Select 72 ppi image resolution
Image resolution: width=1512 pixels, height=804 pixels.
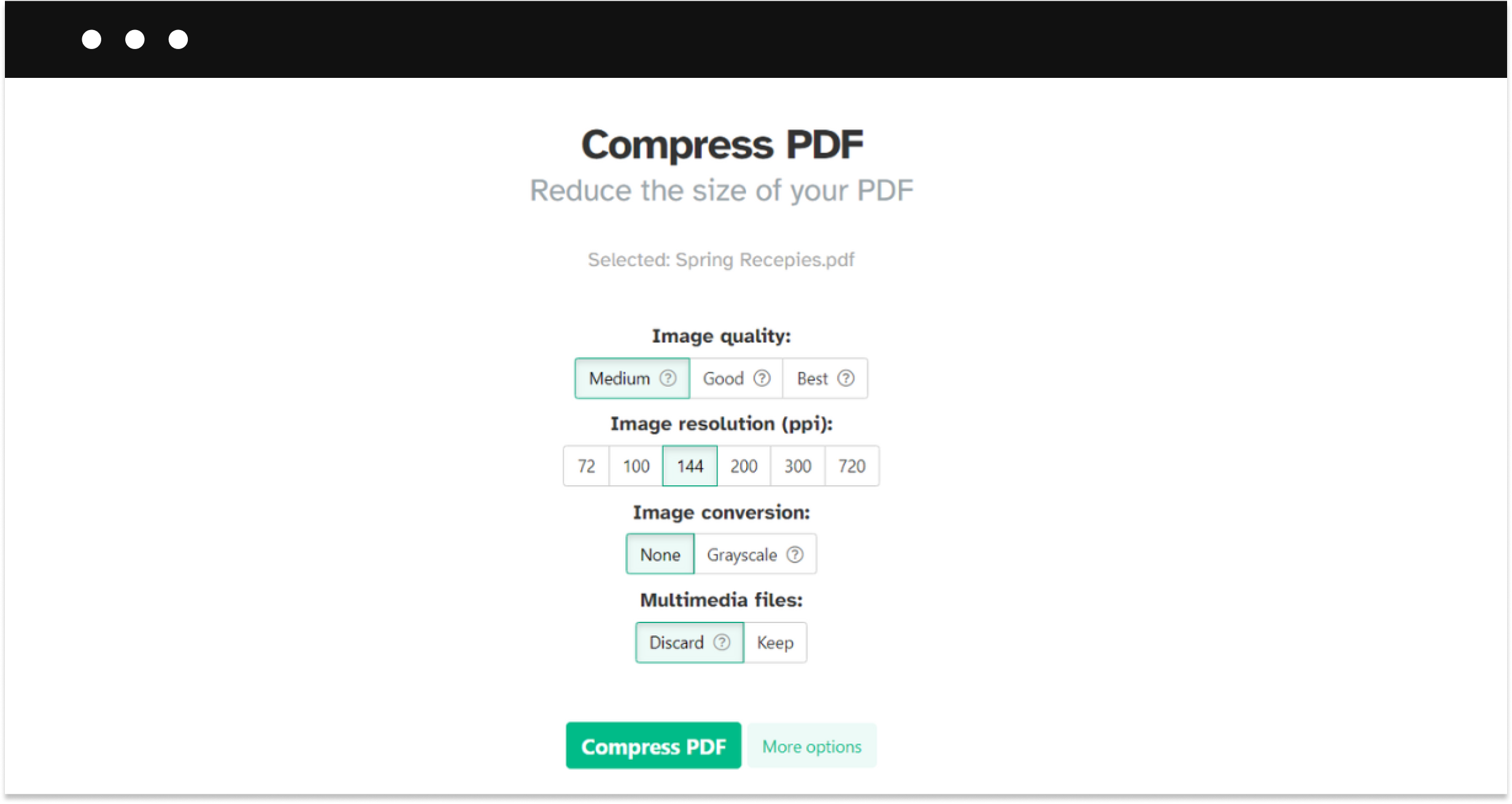click(585, 465)
